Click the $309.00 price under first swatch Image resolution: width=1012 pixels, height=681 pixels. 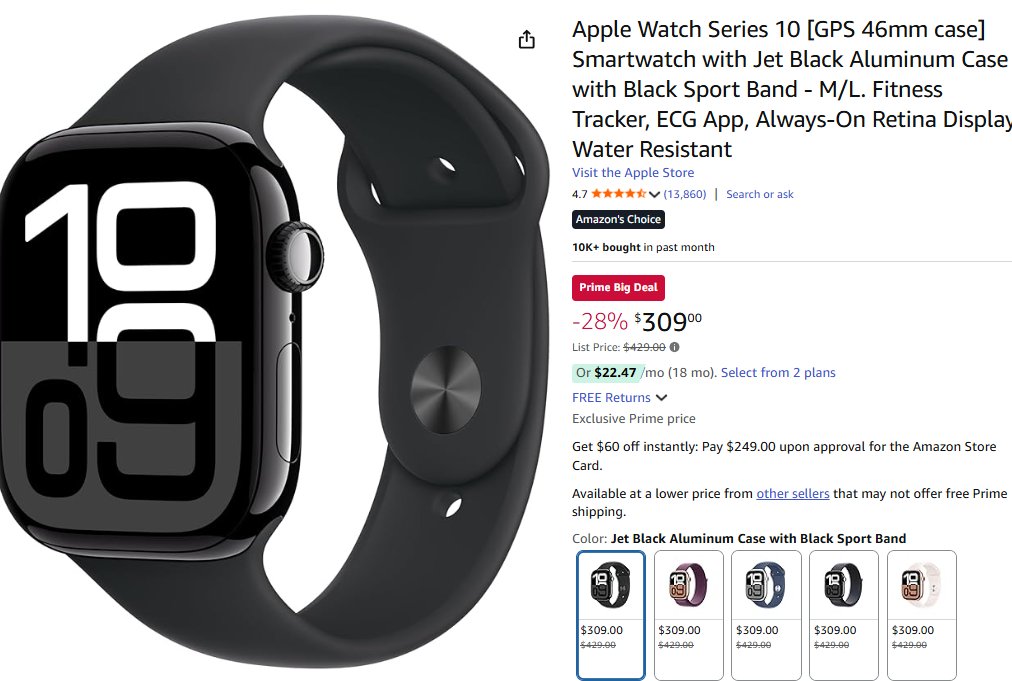click(602, 630)
